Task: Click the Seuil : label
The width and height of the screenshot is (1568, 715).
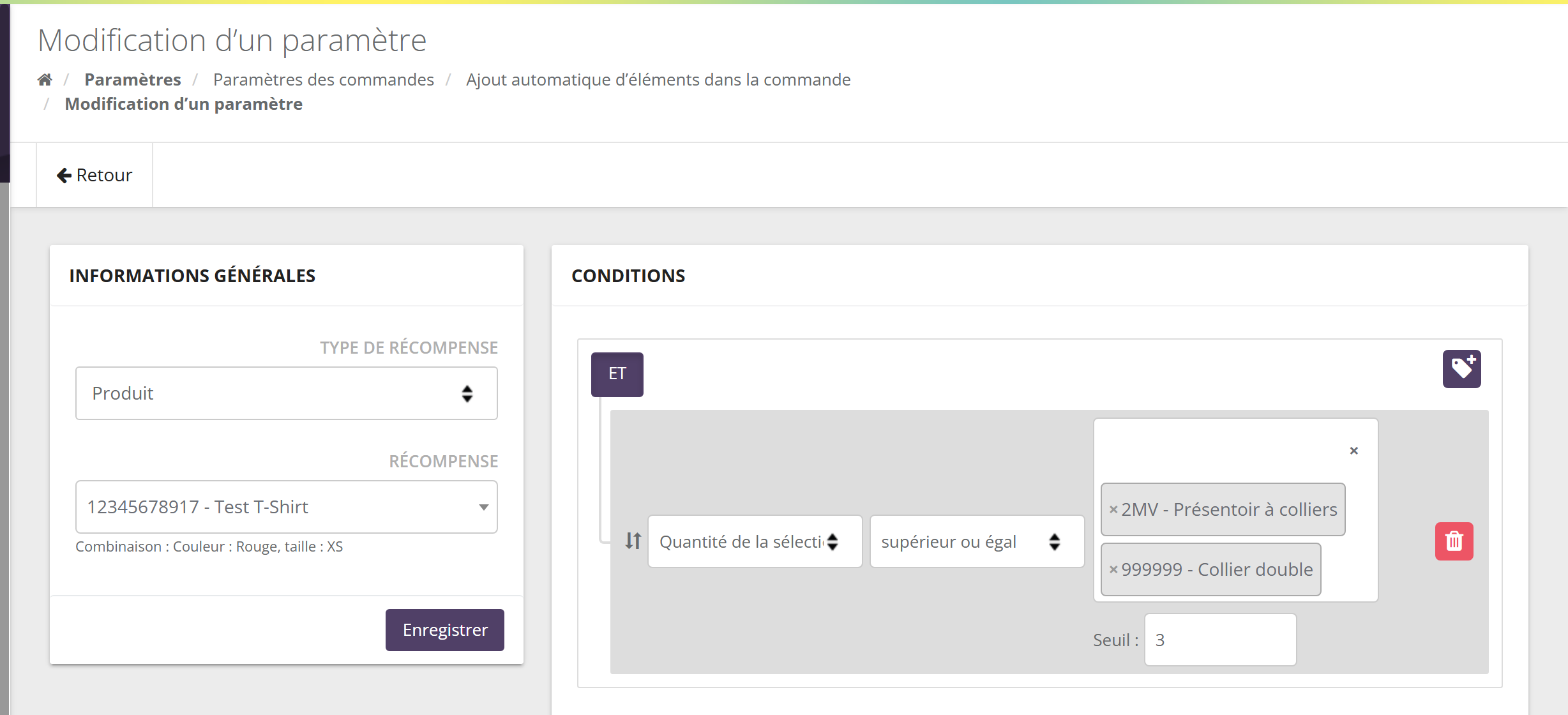Action: 1115,640
